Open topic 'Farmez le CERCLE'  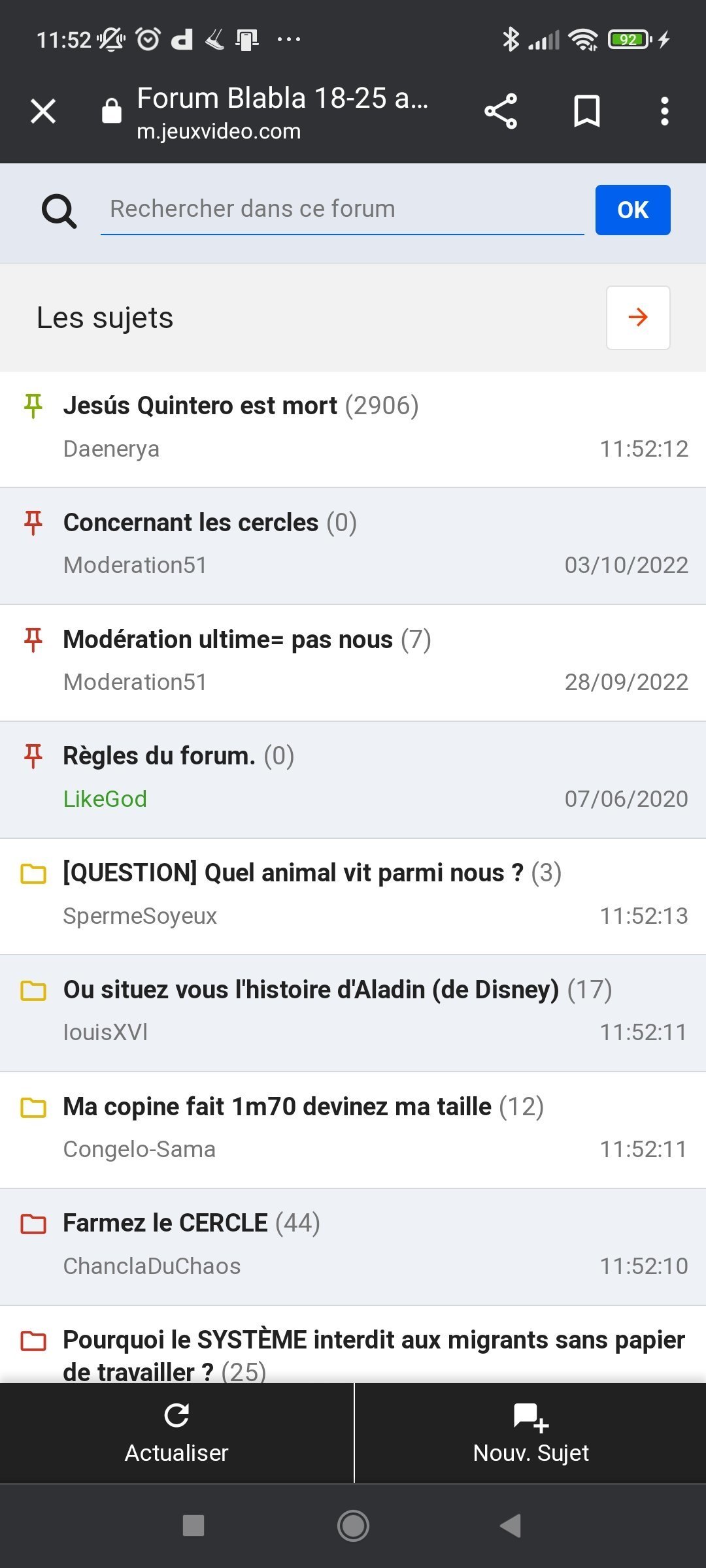[165, 1223]
